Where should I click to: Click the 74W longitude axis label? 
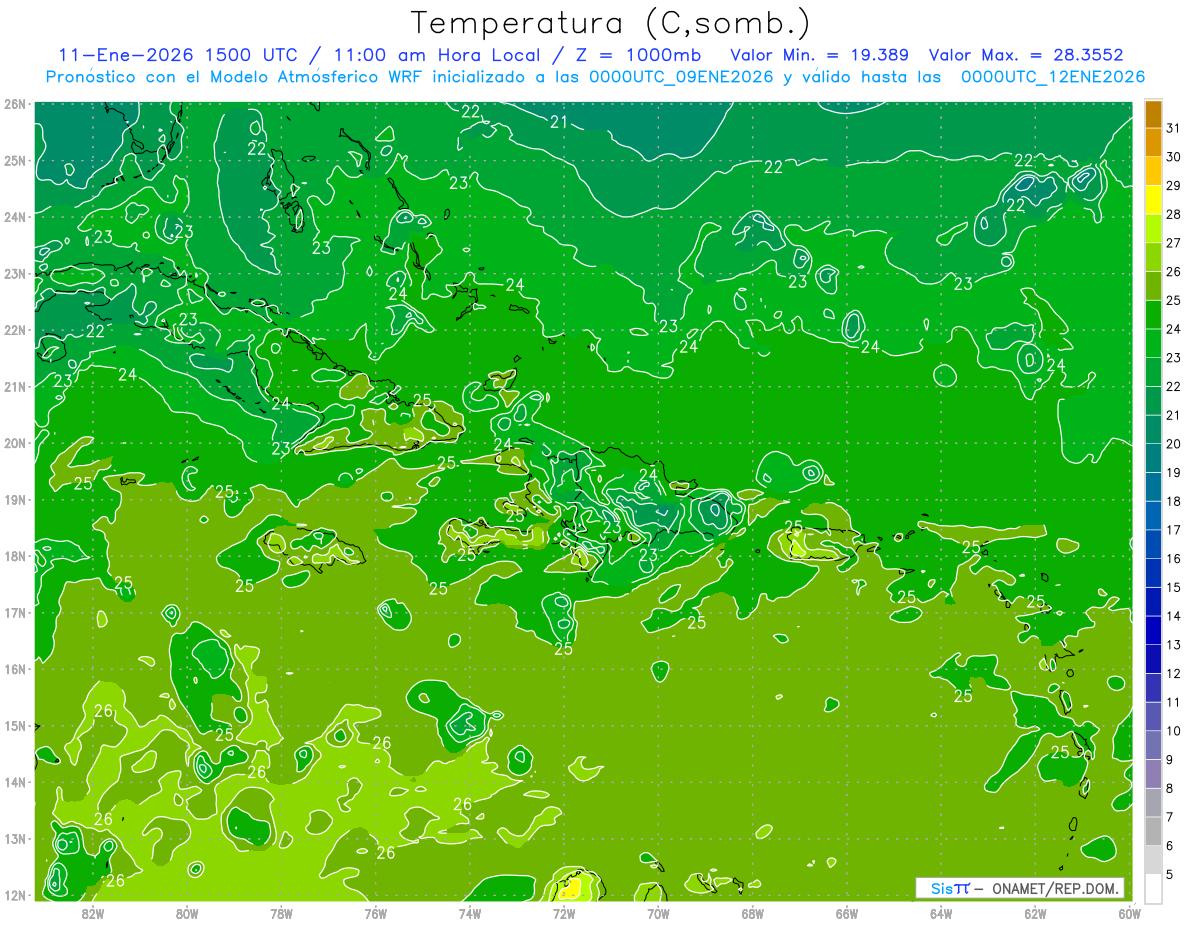[x=470, y=913]
